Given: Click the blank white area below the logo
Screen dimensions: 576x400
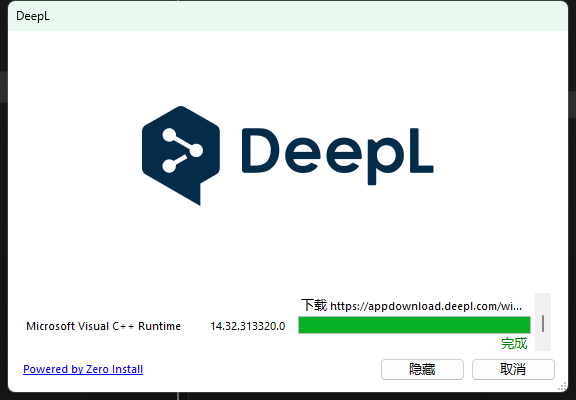Looking at the screenshot, I should [287, 250].
